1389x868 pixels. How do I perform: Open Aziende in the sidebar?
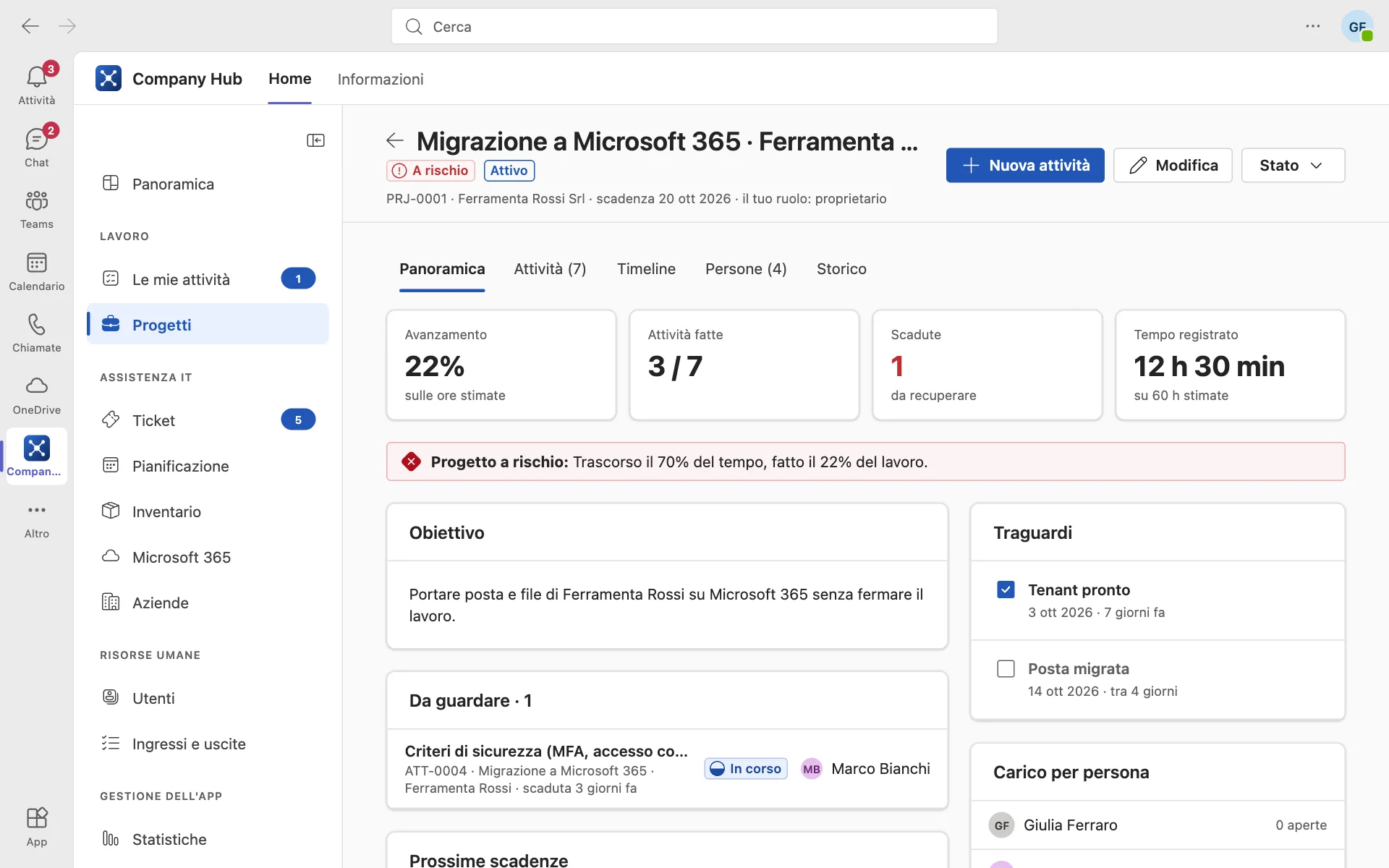(x=208, y=603)
